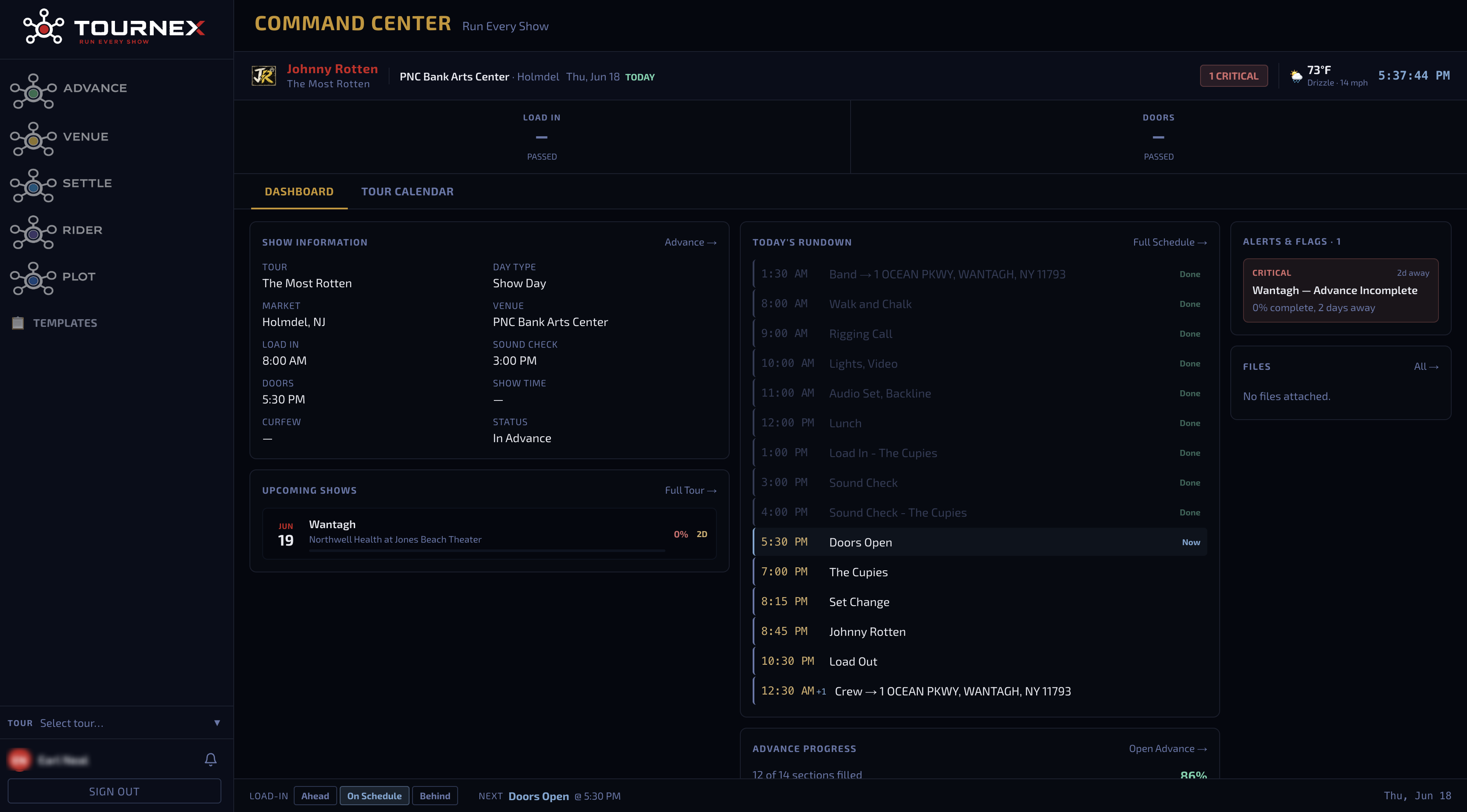The height and width of the screenshot is (812, 1467).
Task: Select the Crew travel 12:30 AM row
Action: tap(980, 691)
